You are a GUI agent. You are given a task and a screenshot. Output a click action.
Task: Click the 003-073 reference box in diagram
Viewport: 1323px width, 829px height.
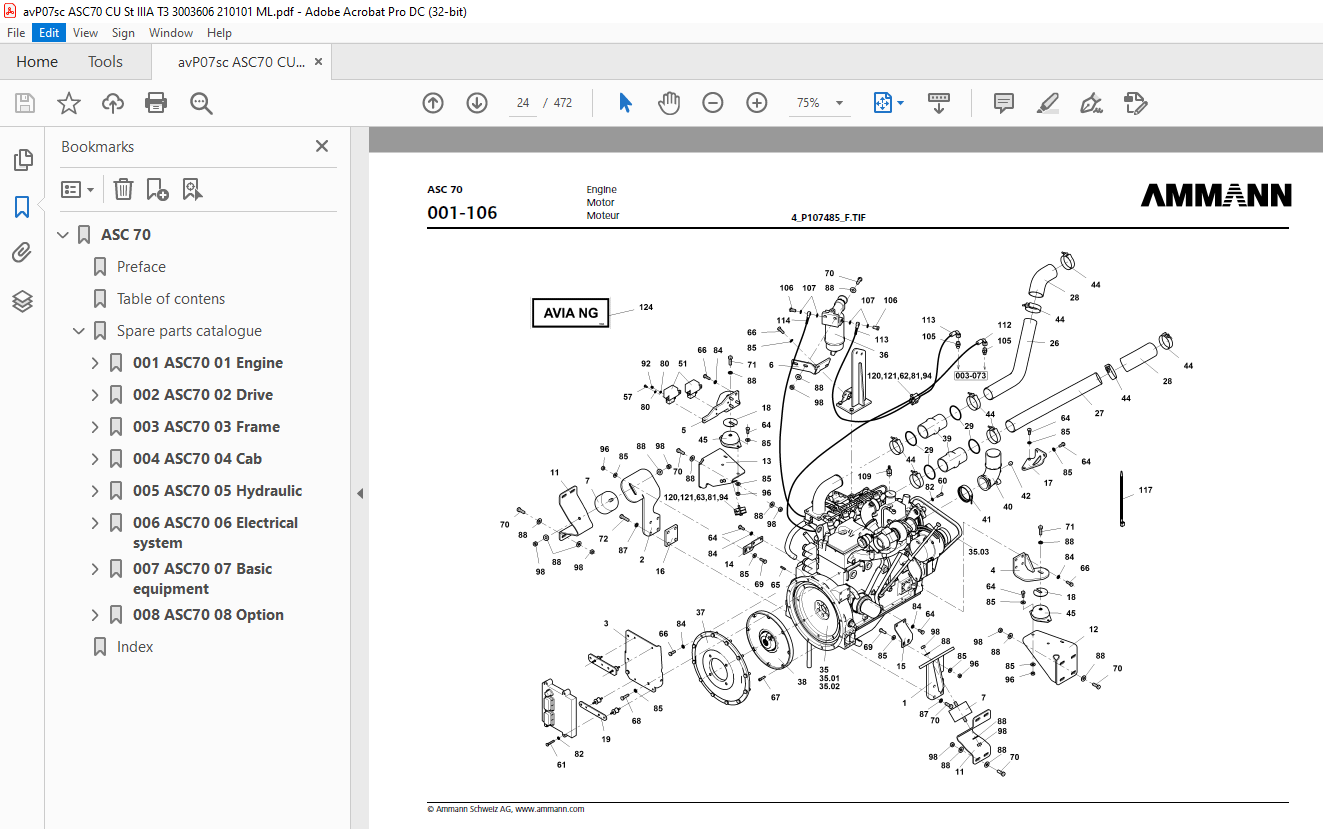(970, 376)
